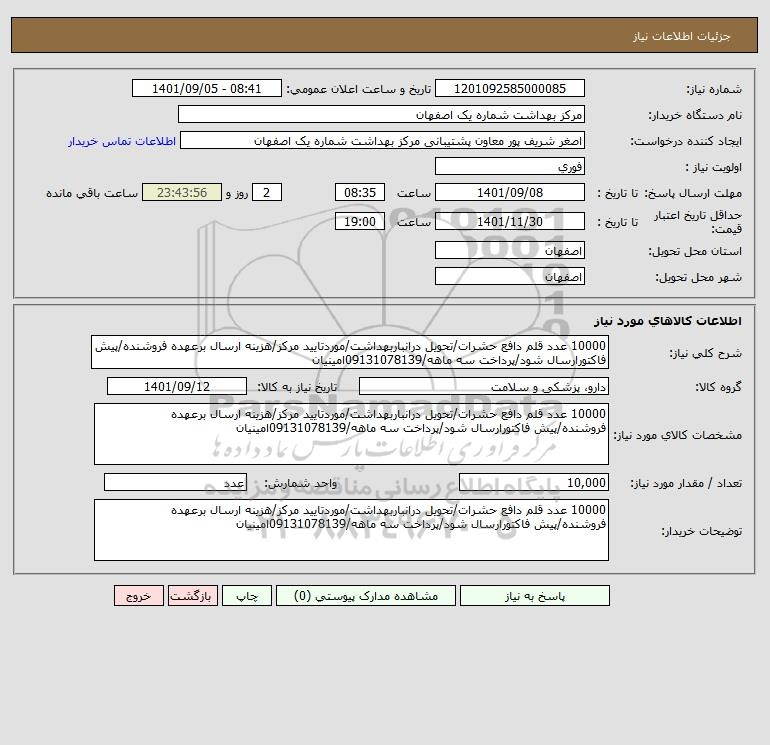Click the شماره نیاز label
770x745 pixels.
coord(714,89)
